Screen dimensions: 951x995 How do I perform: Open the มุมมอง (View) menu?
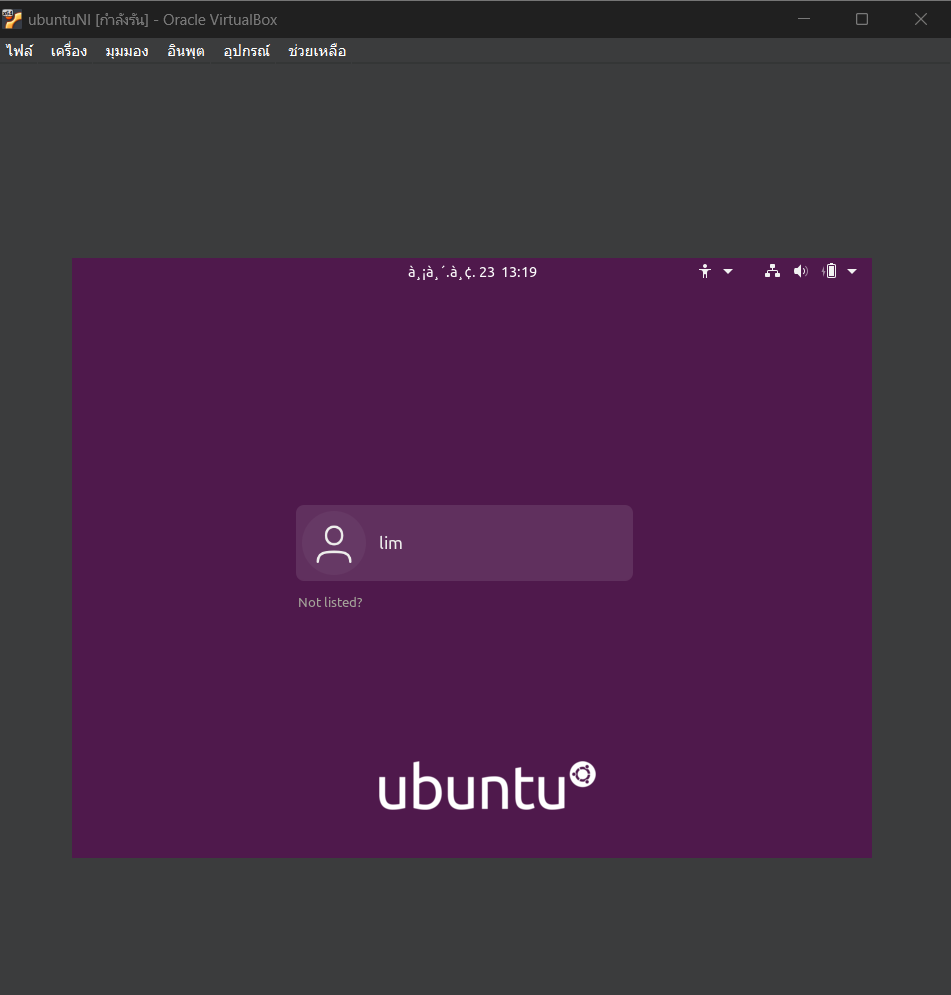[127, 51]
